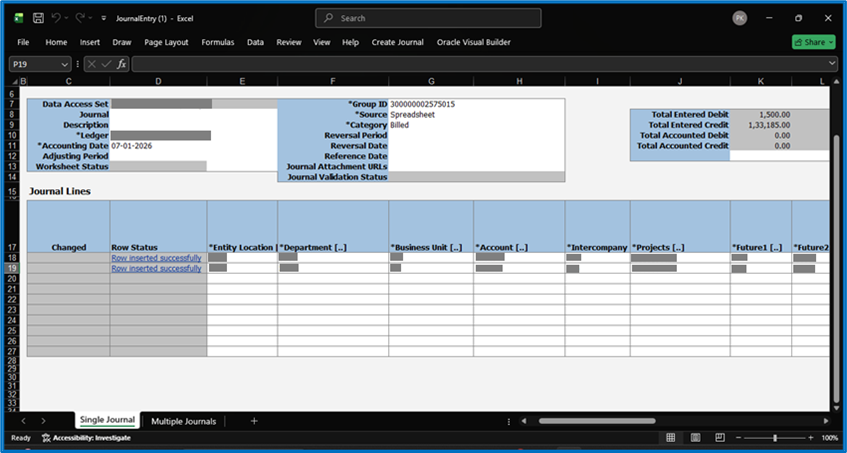Click the Enter checkmark formula bar icon
The width and height of the screenshot is (847, 453).
[106, 64]
